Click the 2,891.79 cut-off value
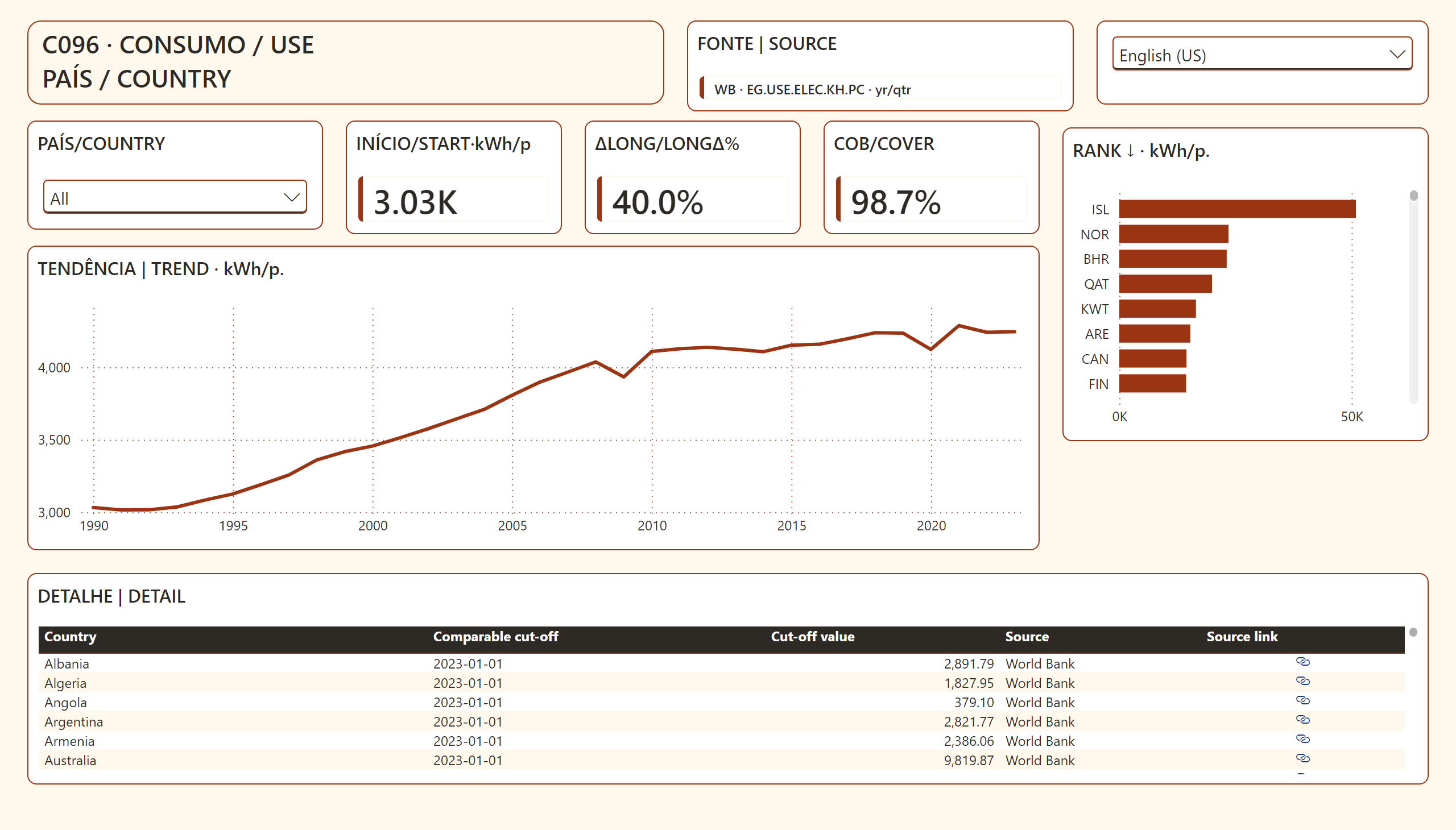 (x=969, y=664)
